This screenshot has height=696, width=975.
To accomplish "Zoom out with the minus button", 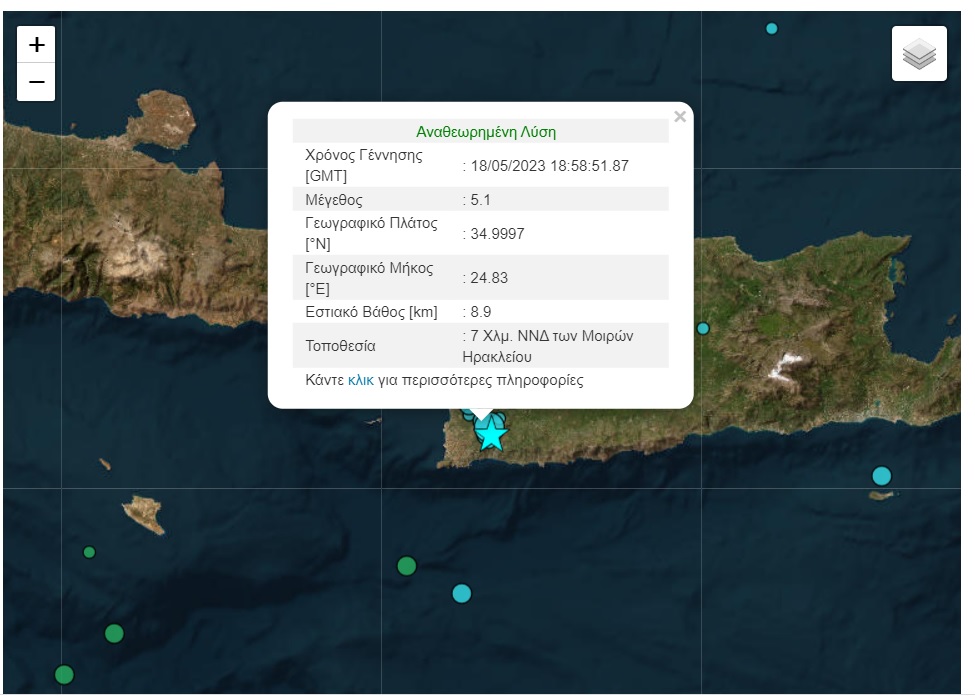I will [x=36, y=82].
